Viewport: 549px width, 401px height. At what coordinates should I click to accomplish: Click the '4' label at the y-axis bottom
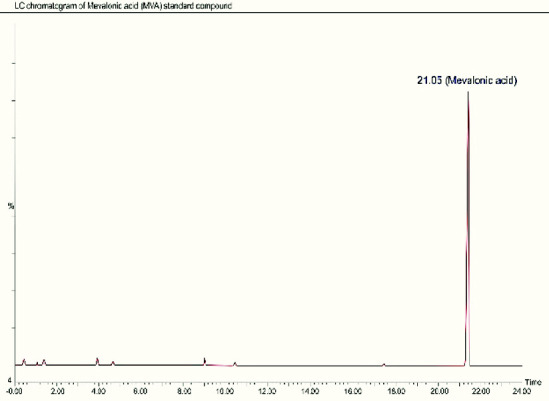(x=9, y=381)
